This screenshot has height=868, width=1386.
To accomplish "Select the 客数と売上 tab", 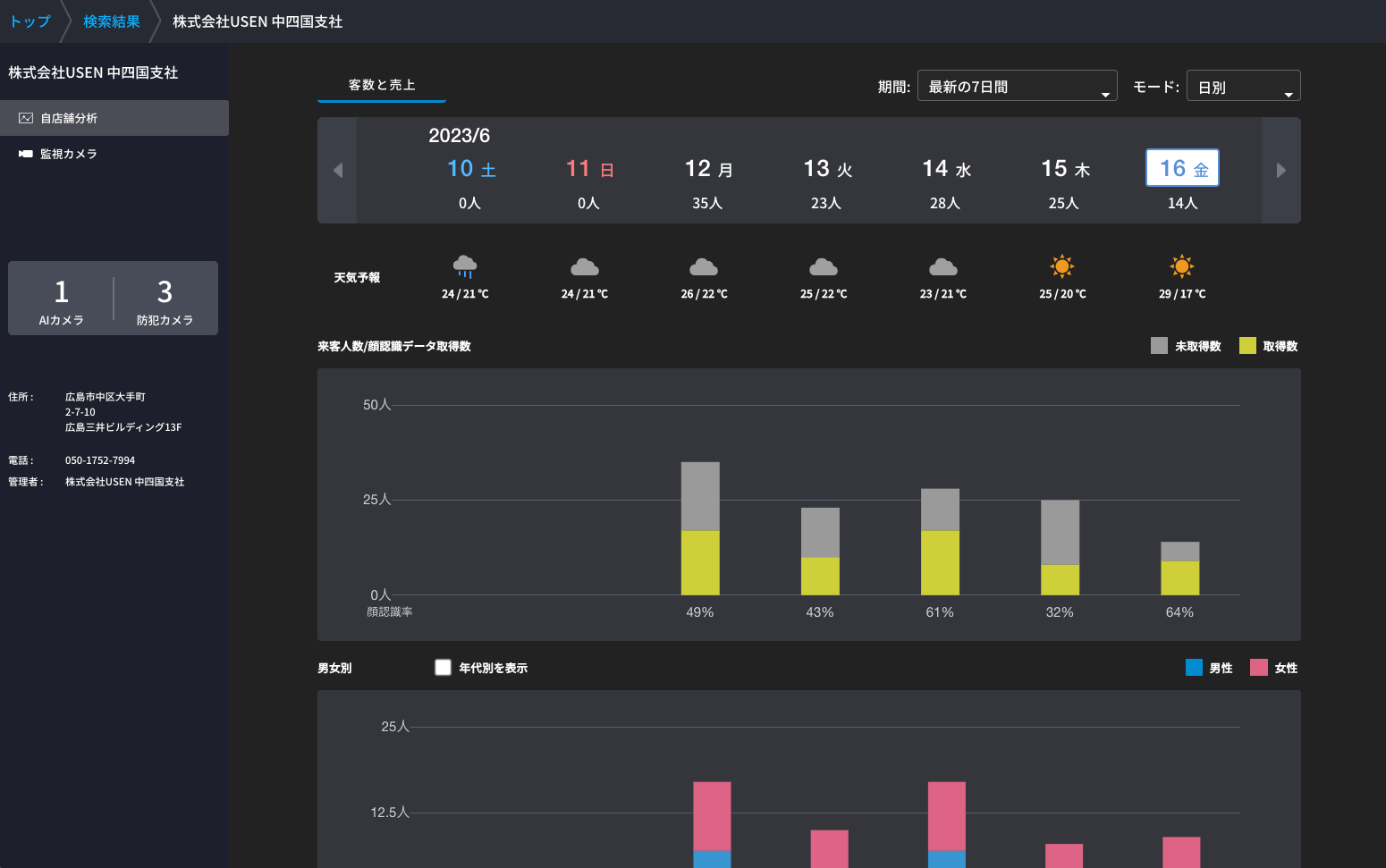I will [382, 85].
